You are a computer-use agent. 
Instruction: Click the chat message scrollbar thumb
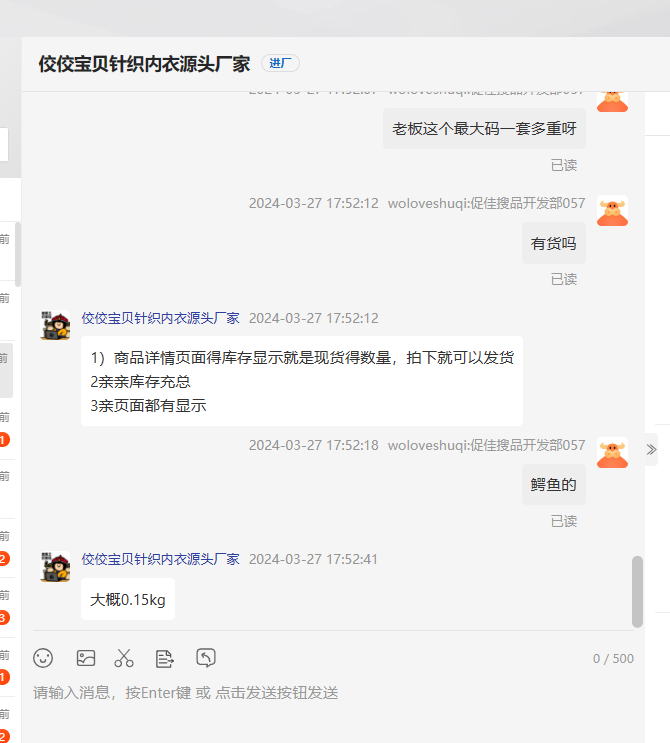click(637, 592)
